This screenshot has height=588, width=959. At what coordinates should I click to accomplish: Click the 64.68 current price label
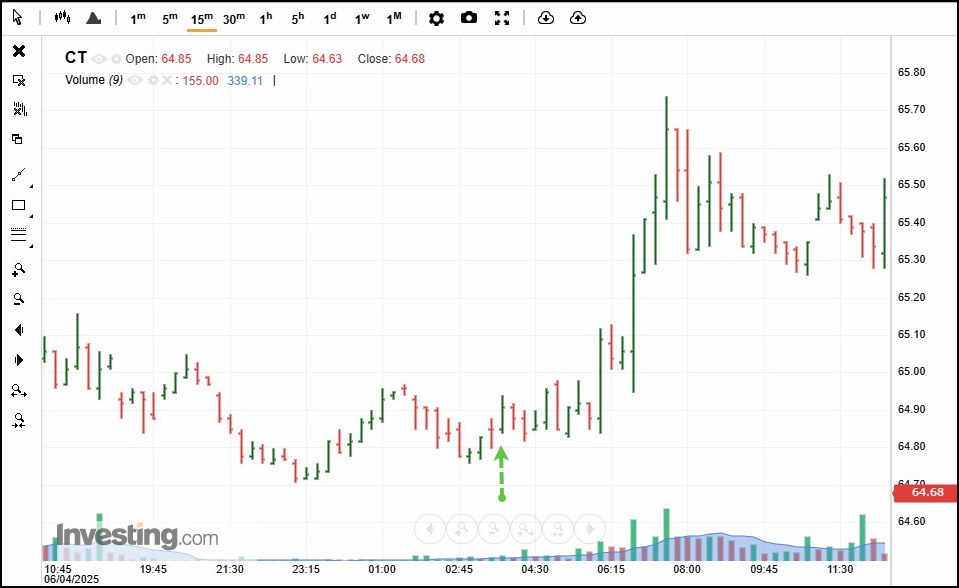(927, 492)
